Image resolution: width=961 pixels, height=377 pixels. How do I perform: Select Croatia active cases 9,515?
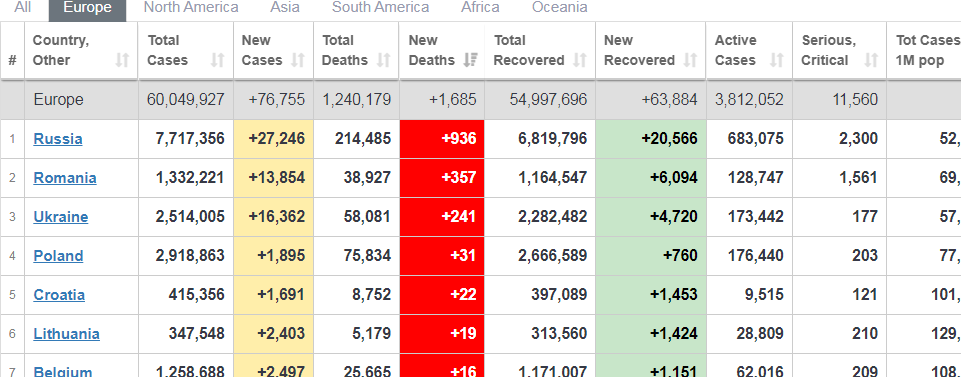(764, 295)
